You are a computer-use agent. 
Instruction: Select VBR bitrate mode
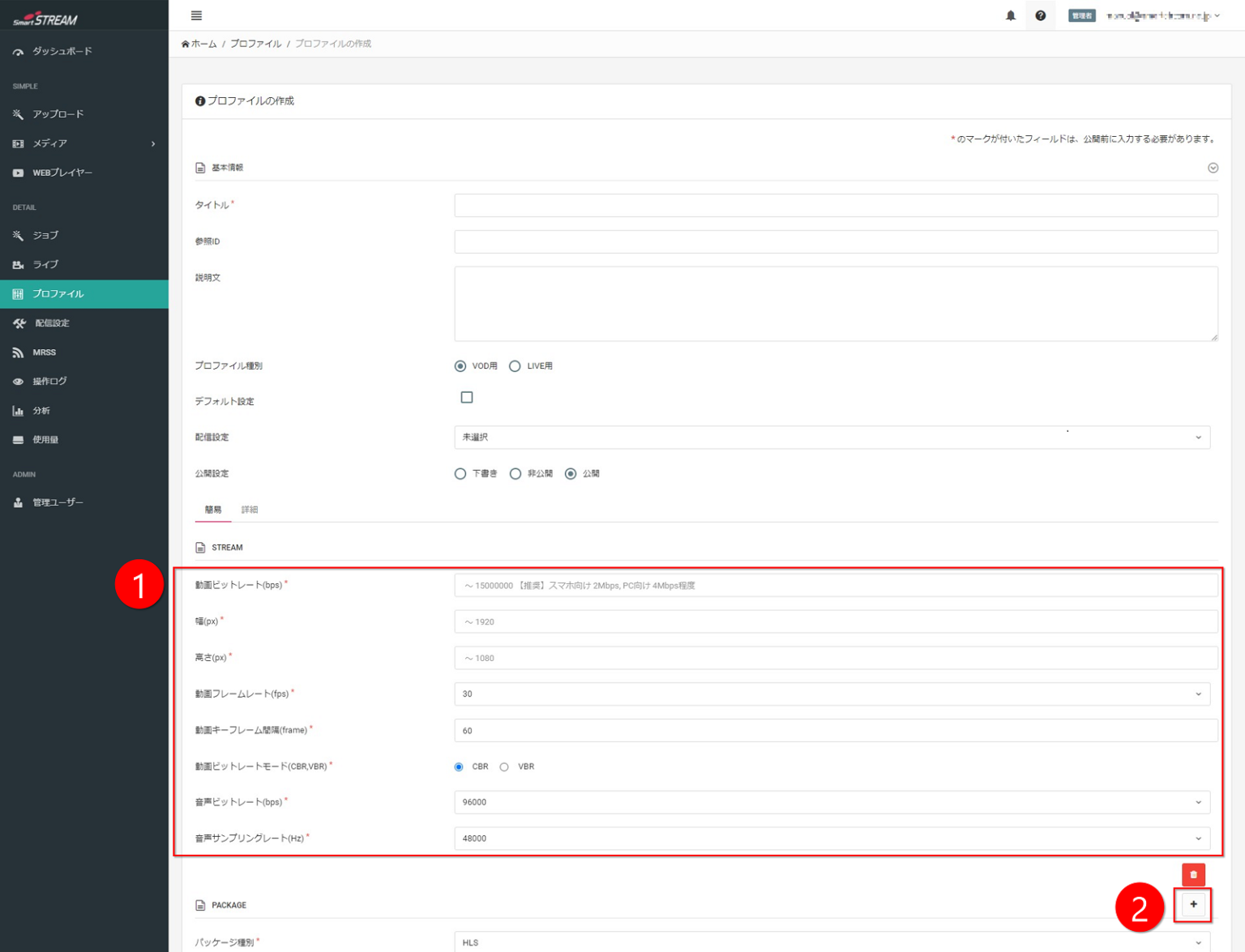504,766
